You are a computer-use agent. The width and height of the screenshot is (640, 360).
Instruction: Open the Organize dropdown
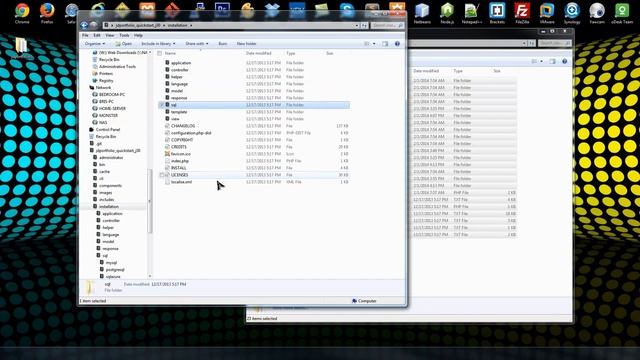95,44
